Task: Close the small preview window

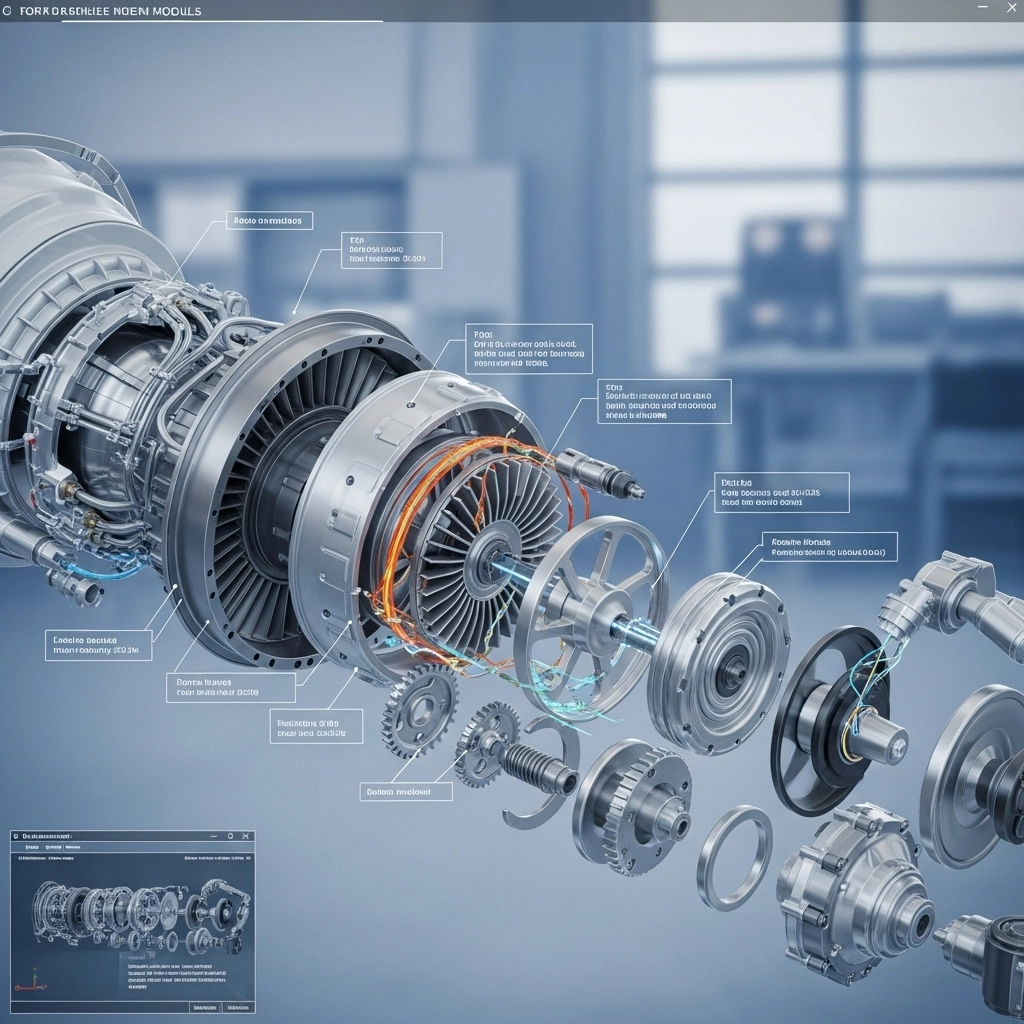Action: pos(247,835)
